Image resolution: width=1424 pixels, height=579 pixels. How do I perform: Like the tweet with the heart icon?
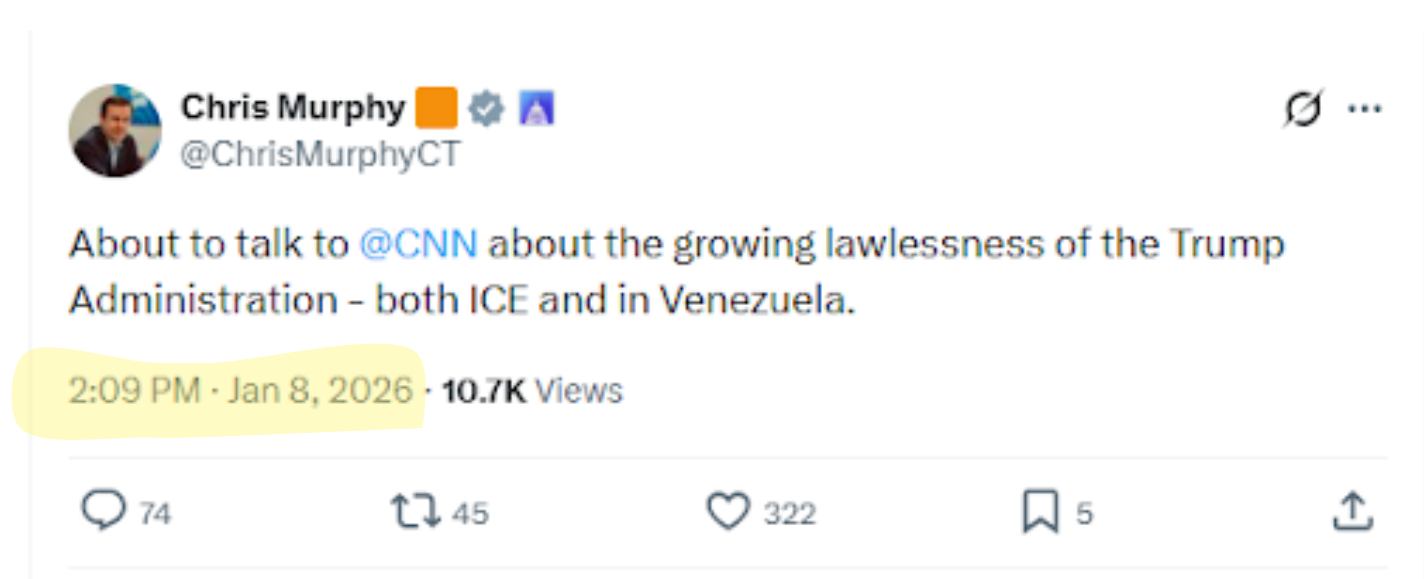click(728, 512)
